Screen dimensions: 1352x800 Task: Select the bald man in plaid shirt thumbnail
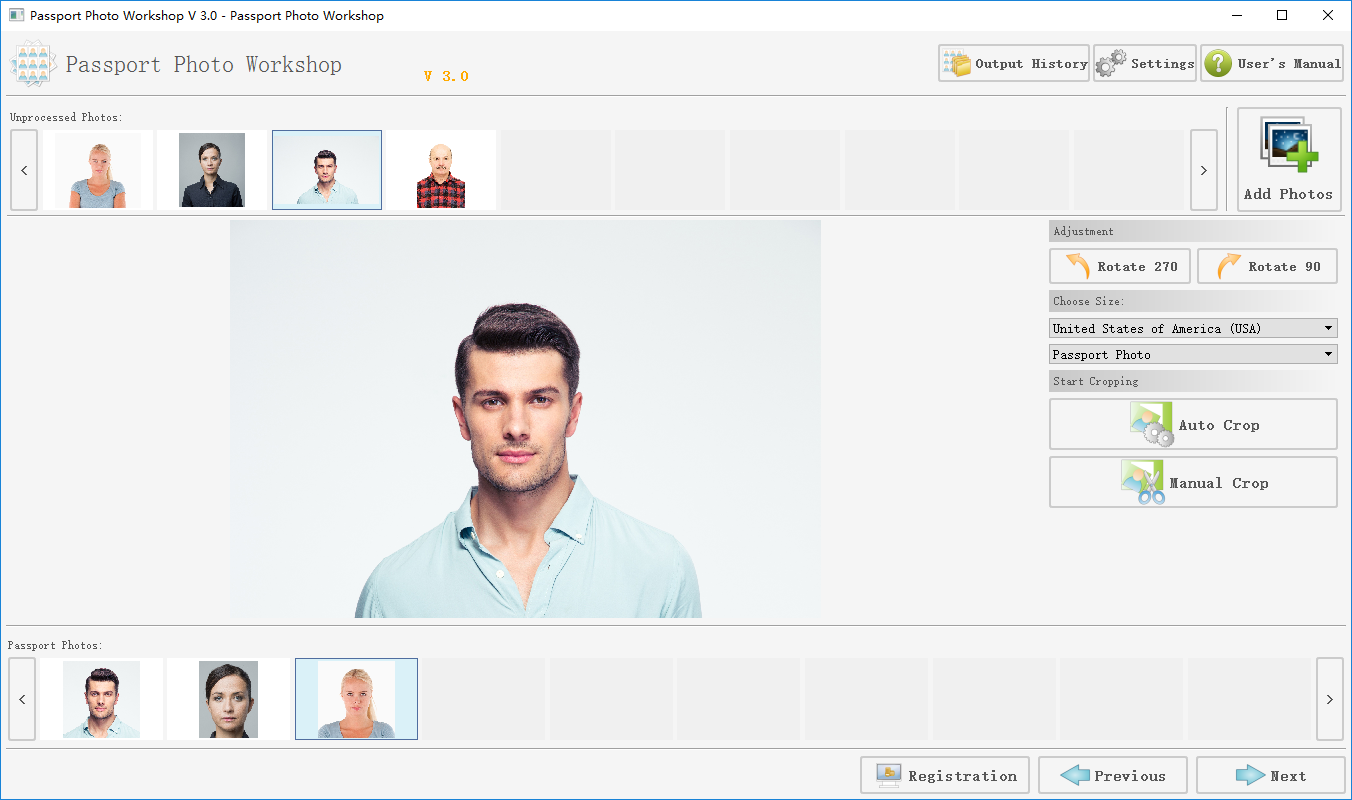pos(441,170)
